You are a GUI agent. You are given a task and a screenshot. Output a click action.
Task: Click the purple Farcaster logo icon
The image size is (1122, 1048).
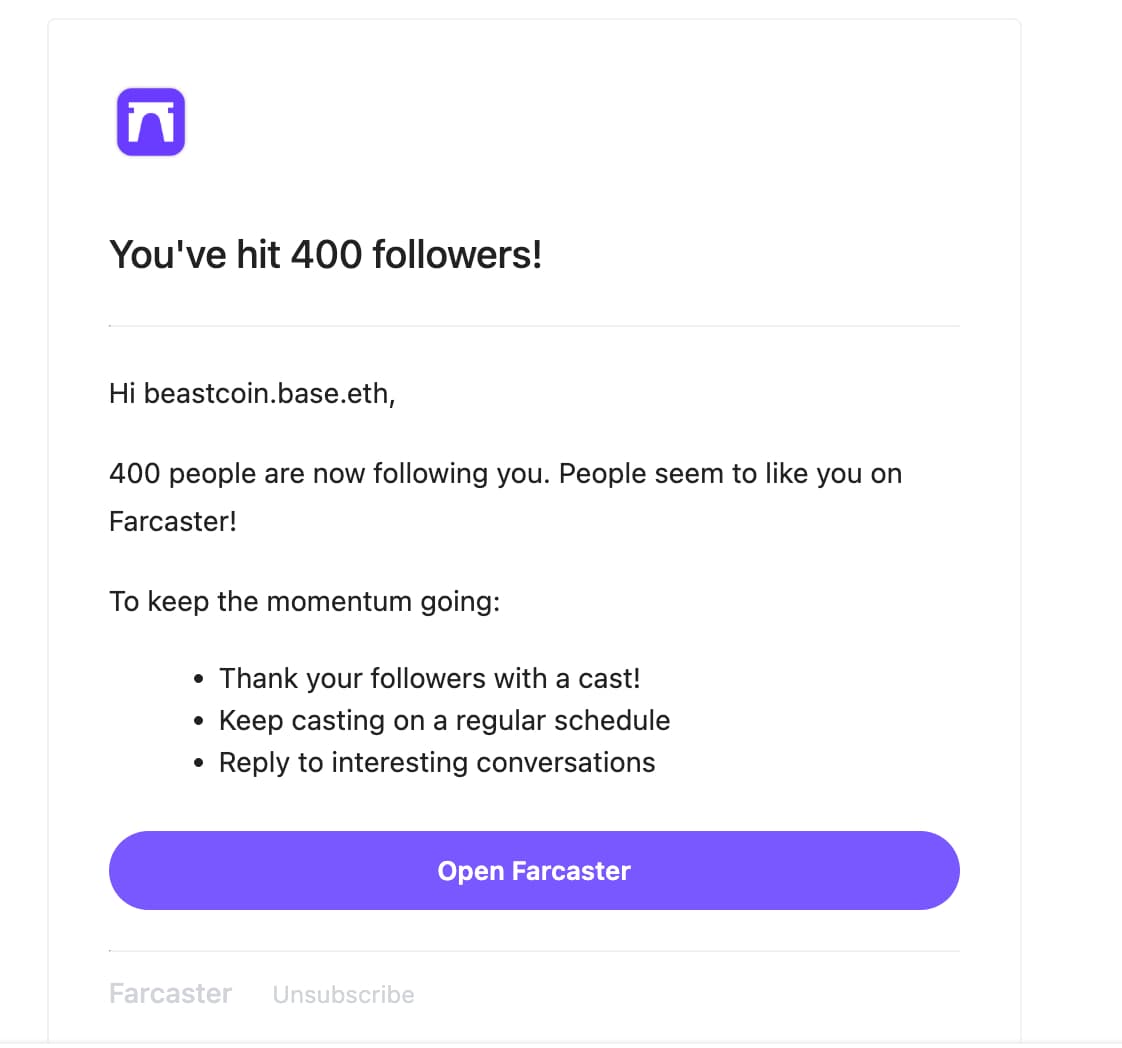pos(151,122)
